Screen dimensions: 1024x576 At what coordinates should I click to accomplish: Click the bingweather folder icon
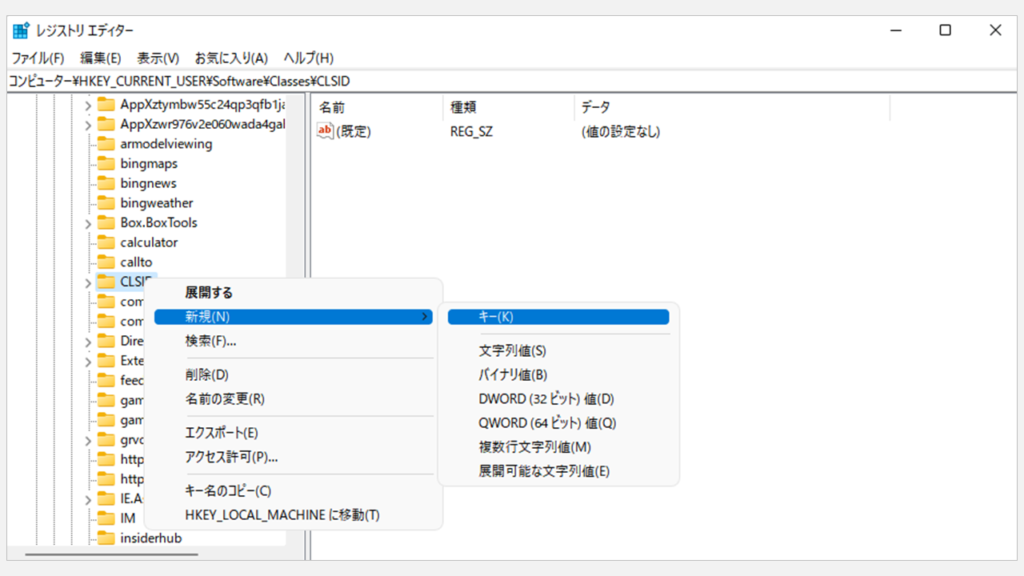[x=106, y=203]
